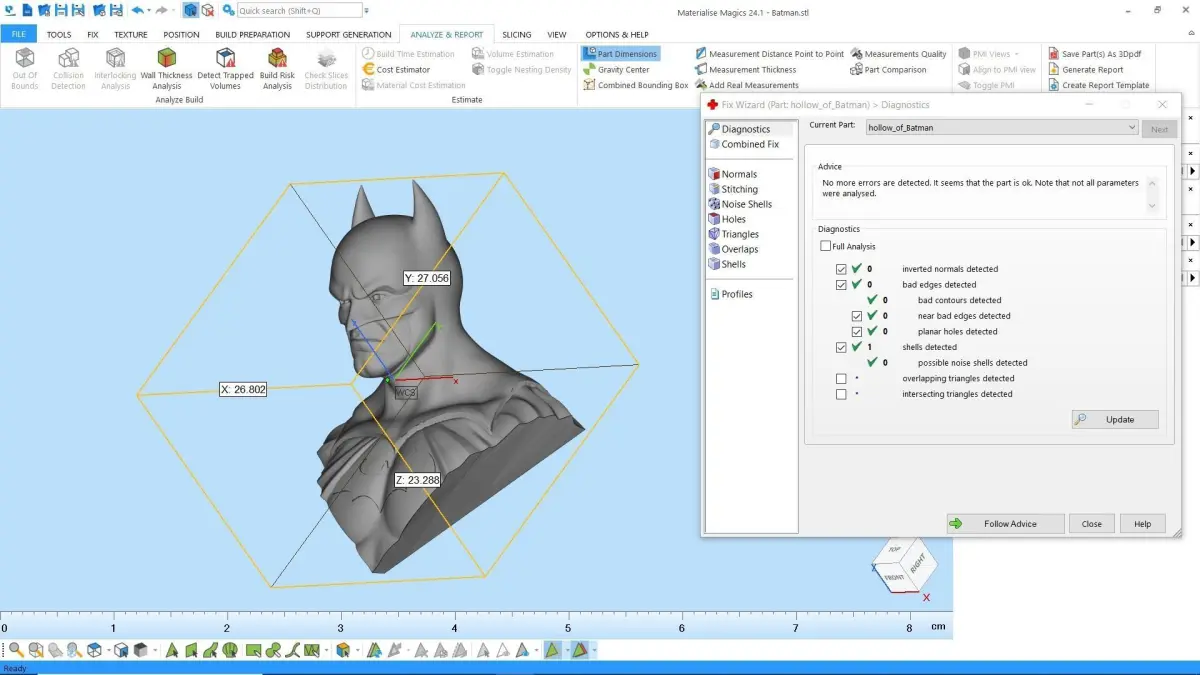Click the Undo arrow in quick toolbar
The height and width of the screenshot is (675, 1200).
pos(137,10)
